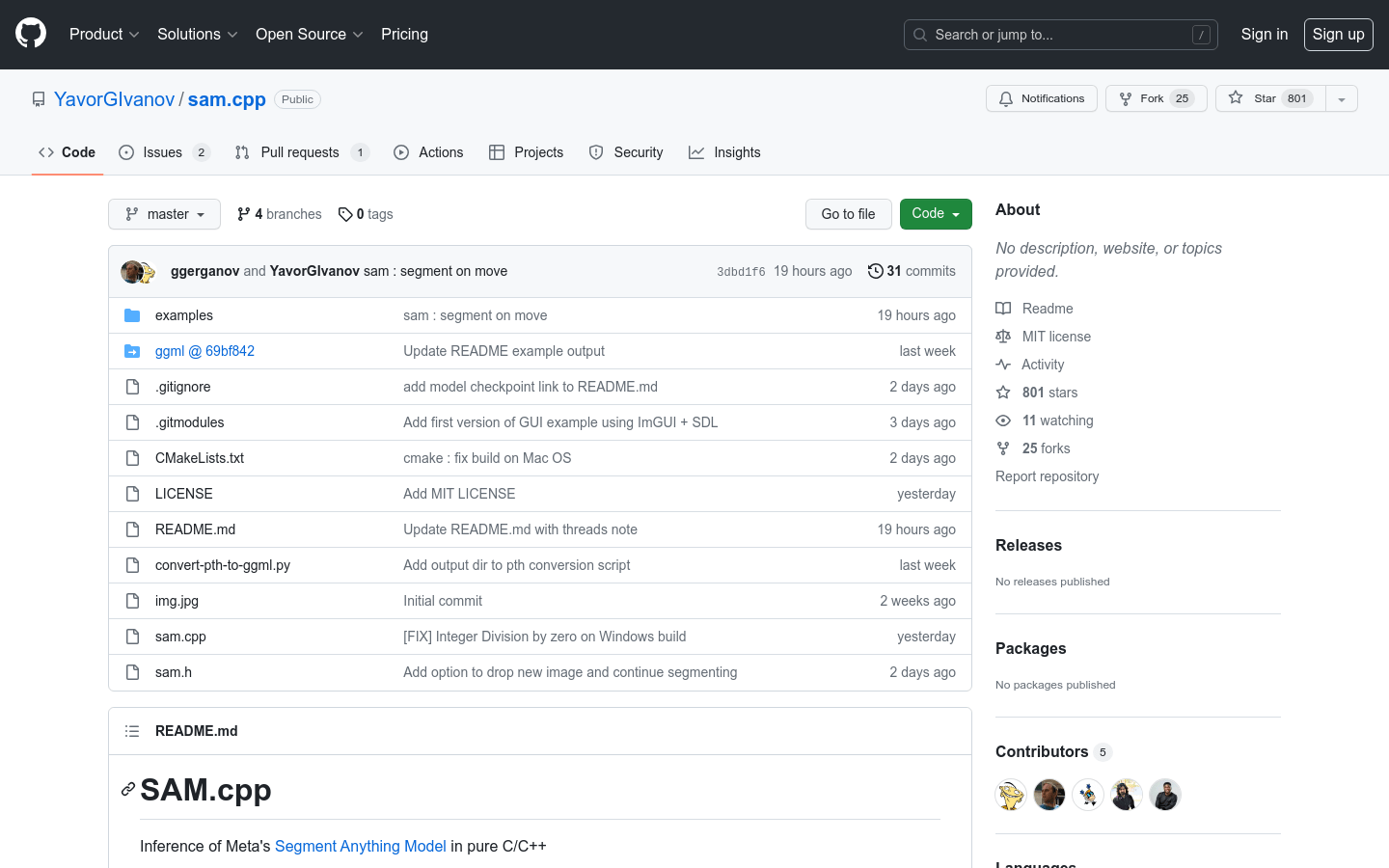The height and width of the screenshot is (868, 1389).
Task: Follow the Segment Anything Model link
Action: pos(361,846)
